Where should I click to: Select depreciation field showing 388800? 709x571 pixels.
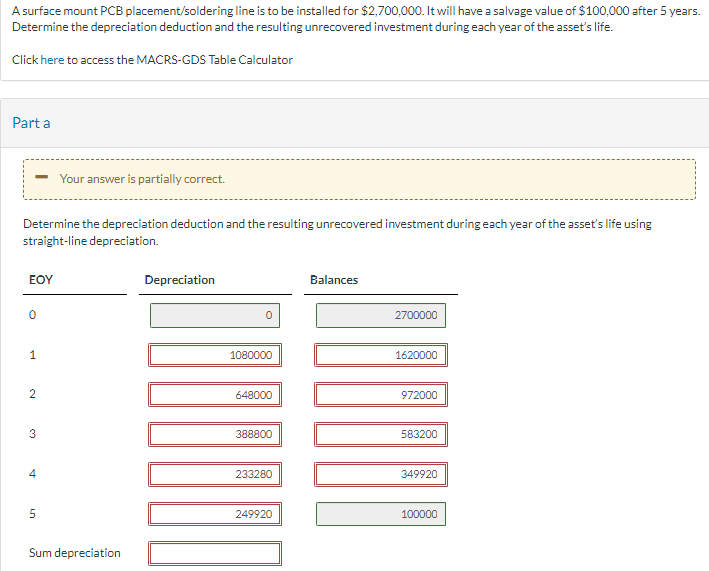click(215, 434)
